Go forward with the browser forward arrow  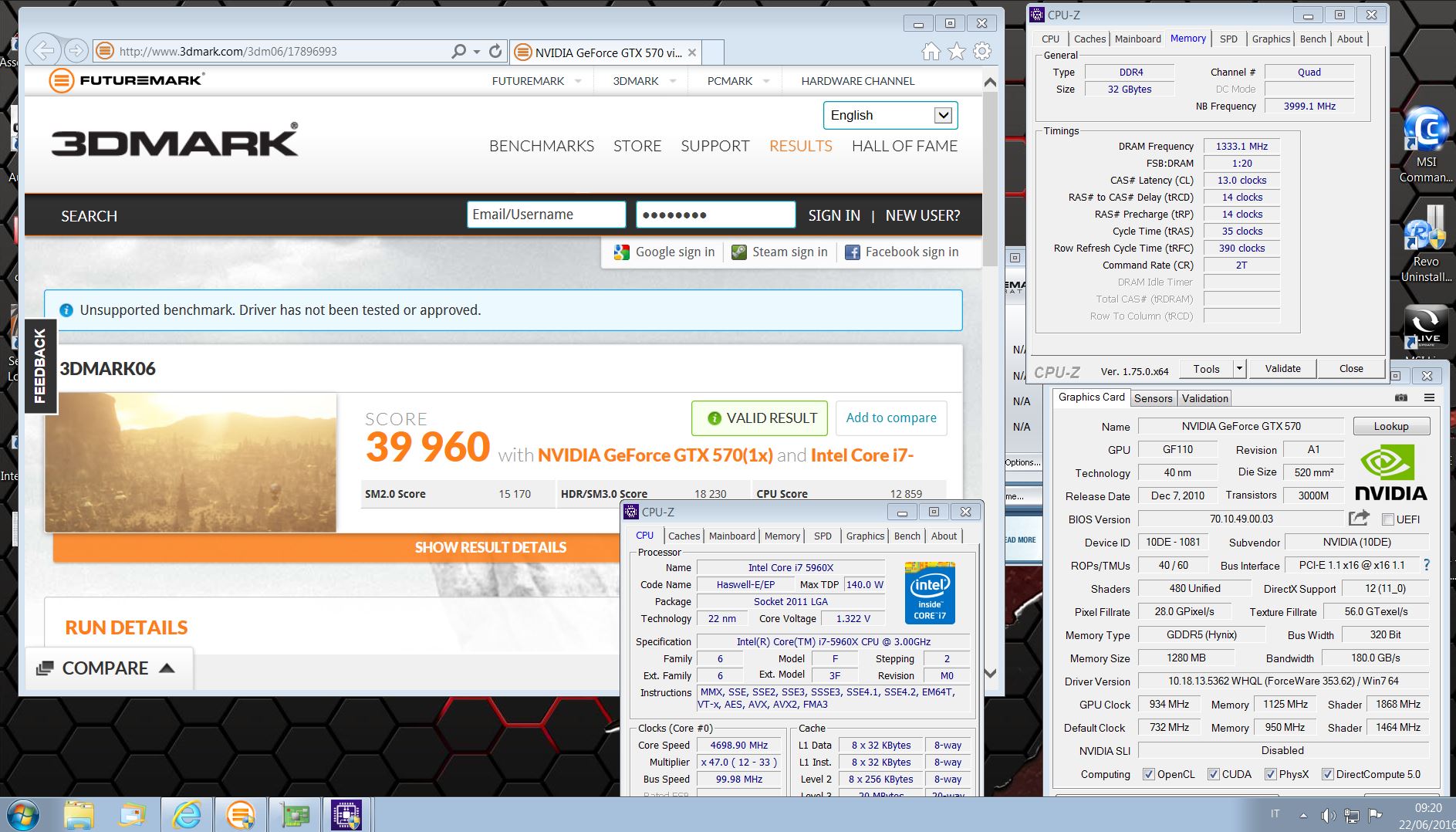click(76, 51)
